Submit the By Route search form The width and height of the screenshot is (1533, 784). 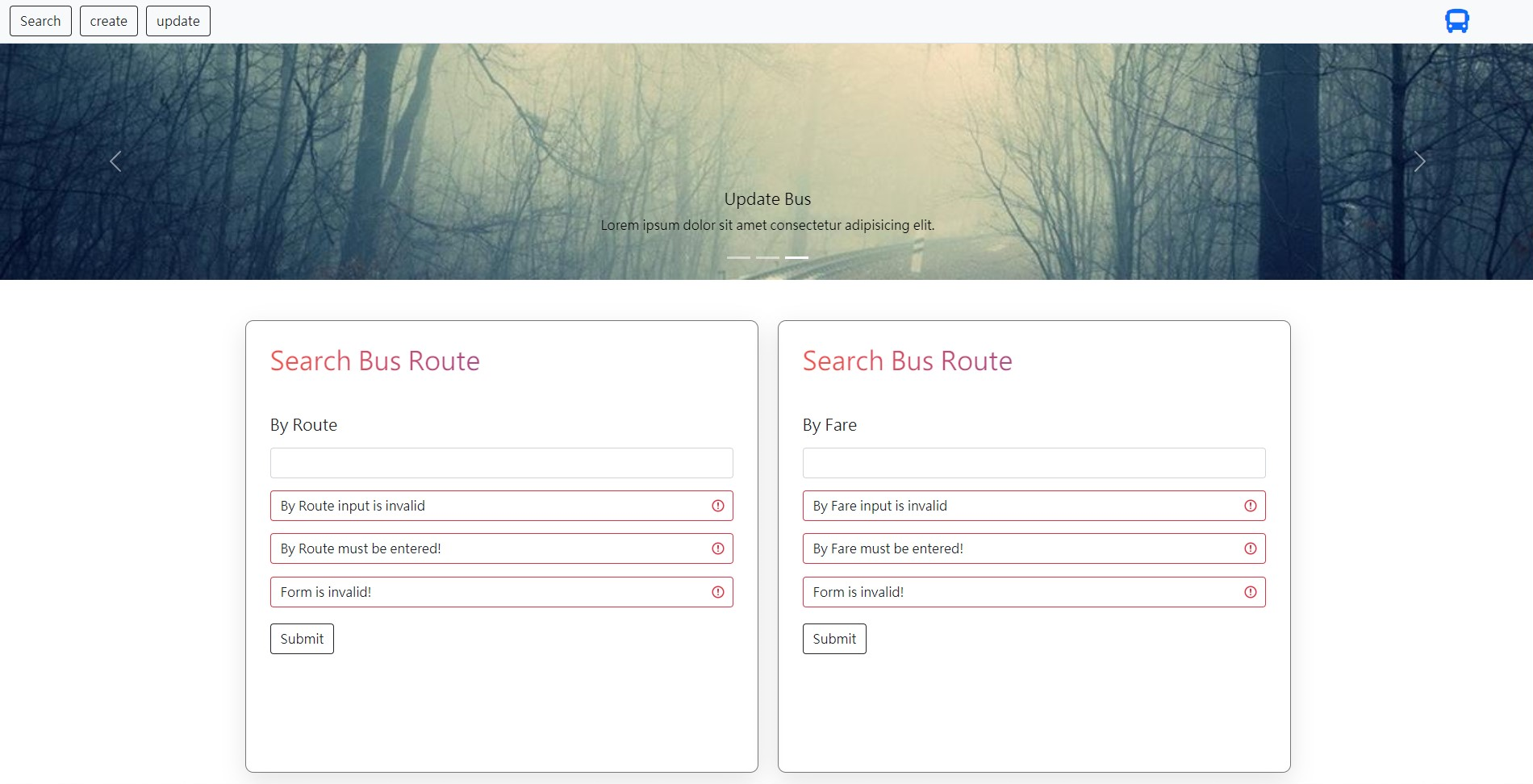[x=301, y=638]
